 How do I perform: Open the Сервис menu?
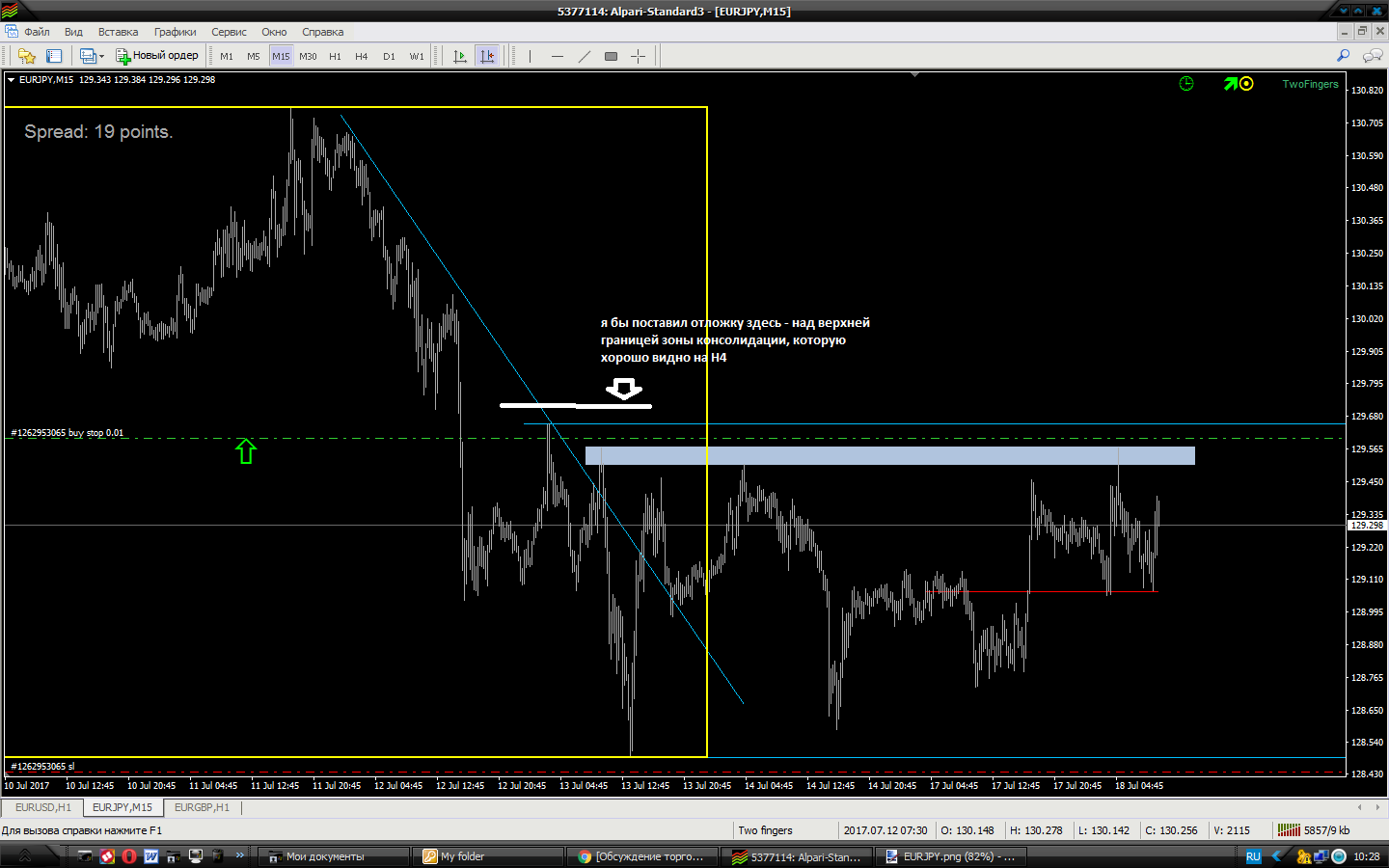coord(229,32)
